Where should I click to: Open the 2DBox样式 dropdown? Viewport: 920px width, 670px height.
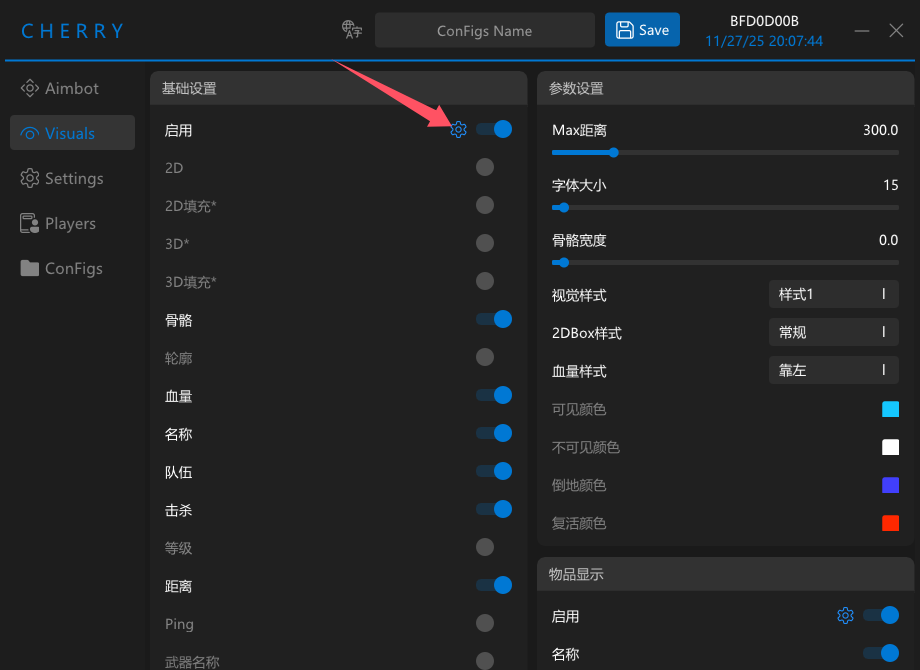[x=834, y=332]
